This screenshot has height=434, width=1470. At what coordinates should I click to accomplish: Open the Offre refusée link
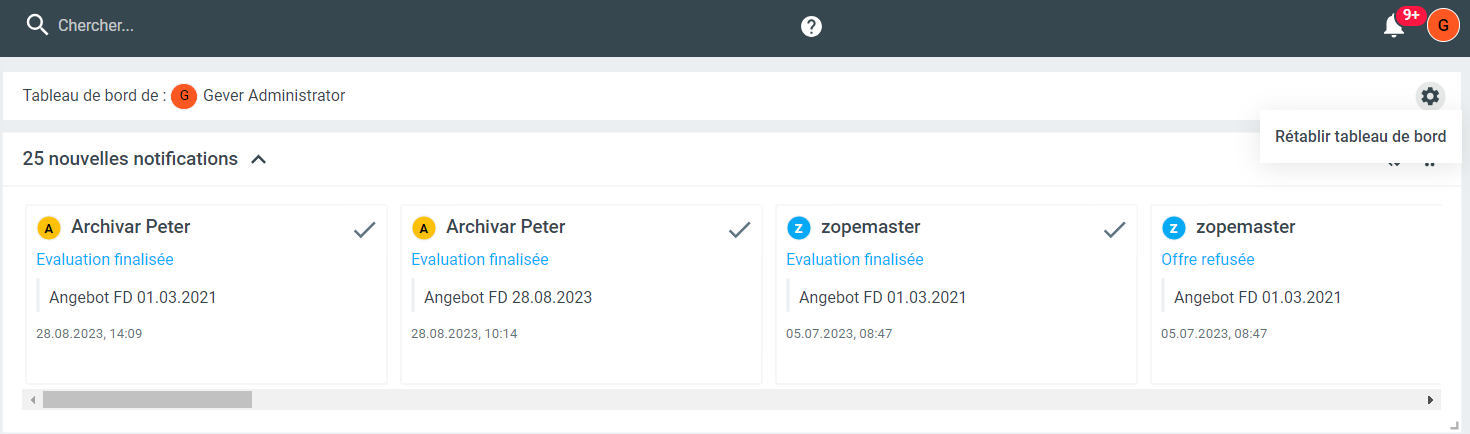click(x=1207, y=260)
